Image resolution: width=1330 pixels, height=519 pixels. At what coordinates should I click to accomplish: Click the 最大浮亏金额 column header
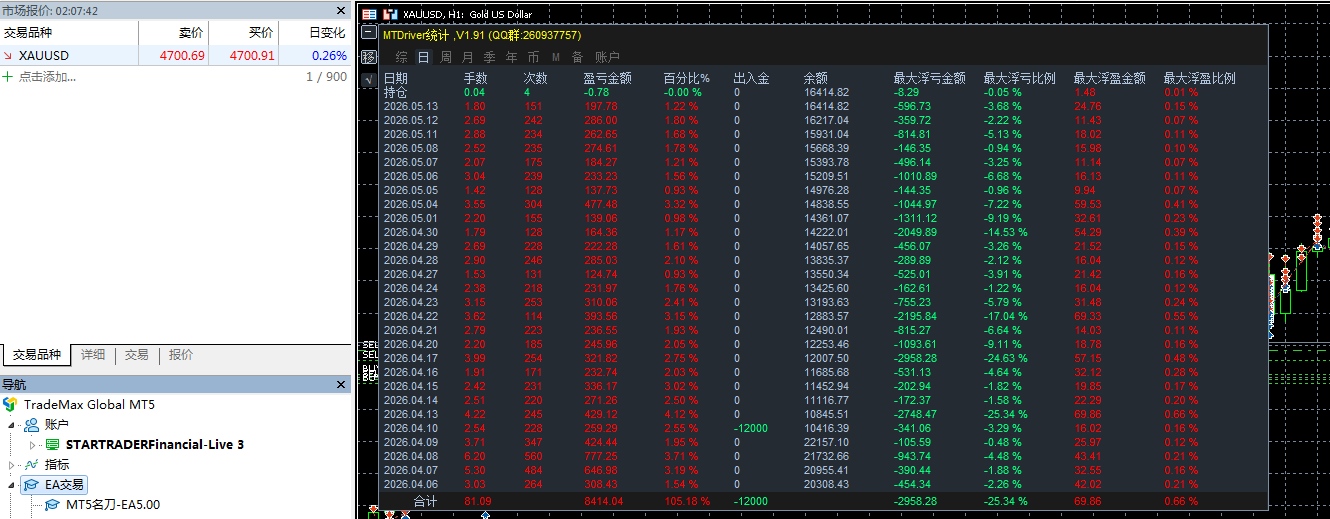point(929,78)
